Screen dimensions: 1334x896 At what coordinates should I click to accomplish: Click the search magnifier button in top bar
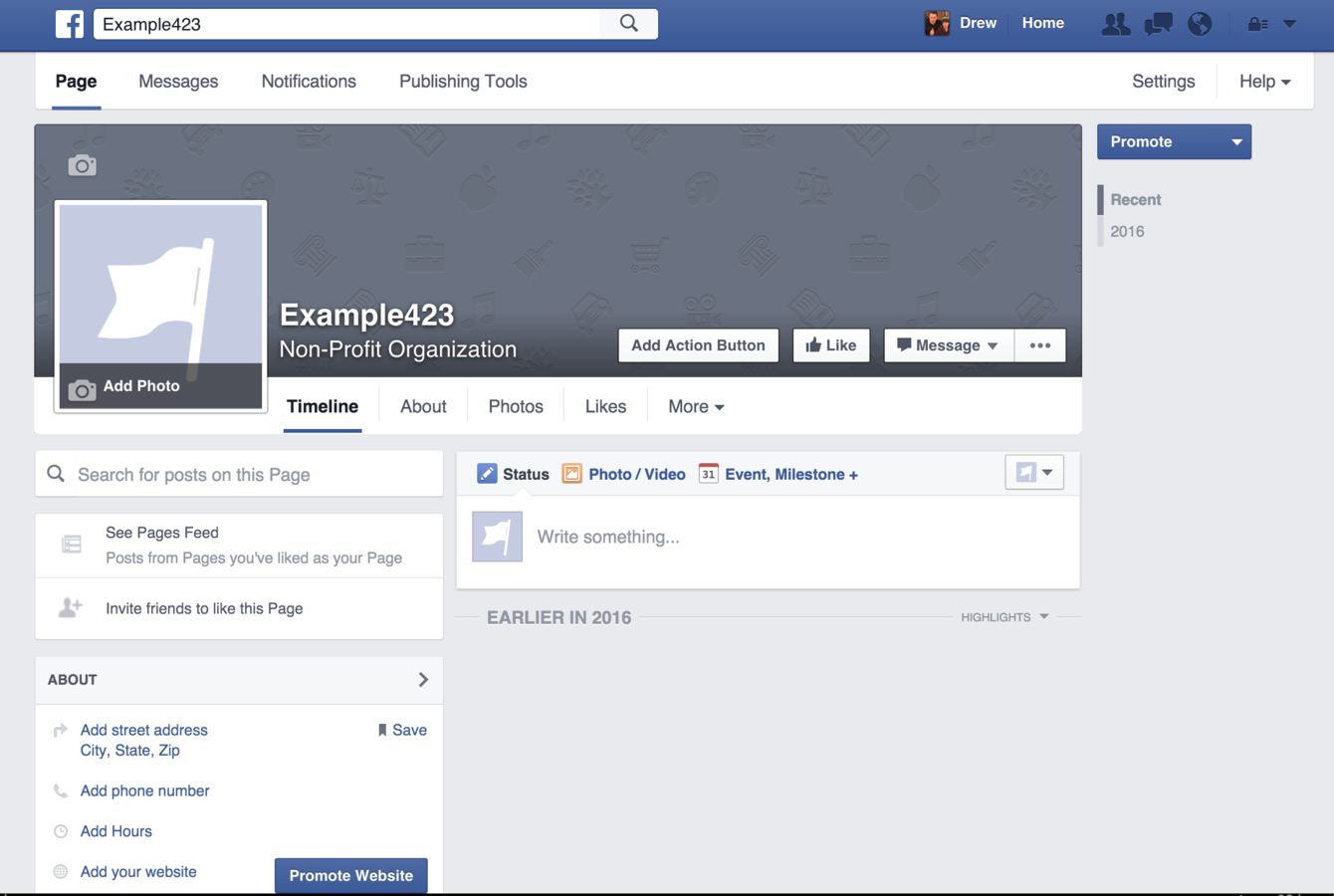629,24
